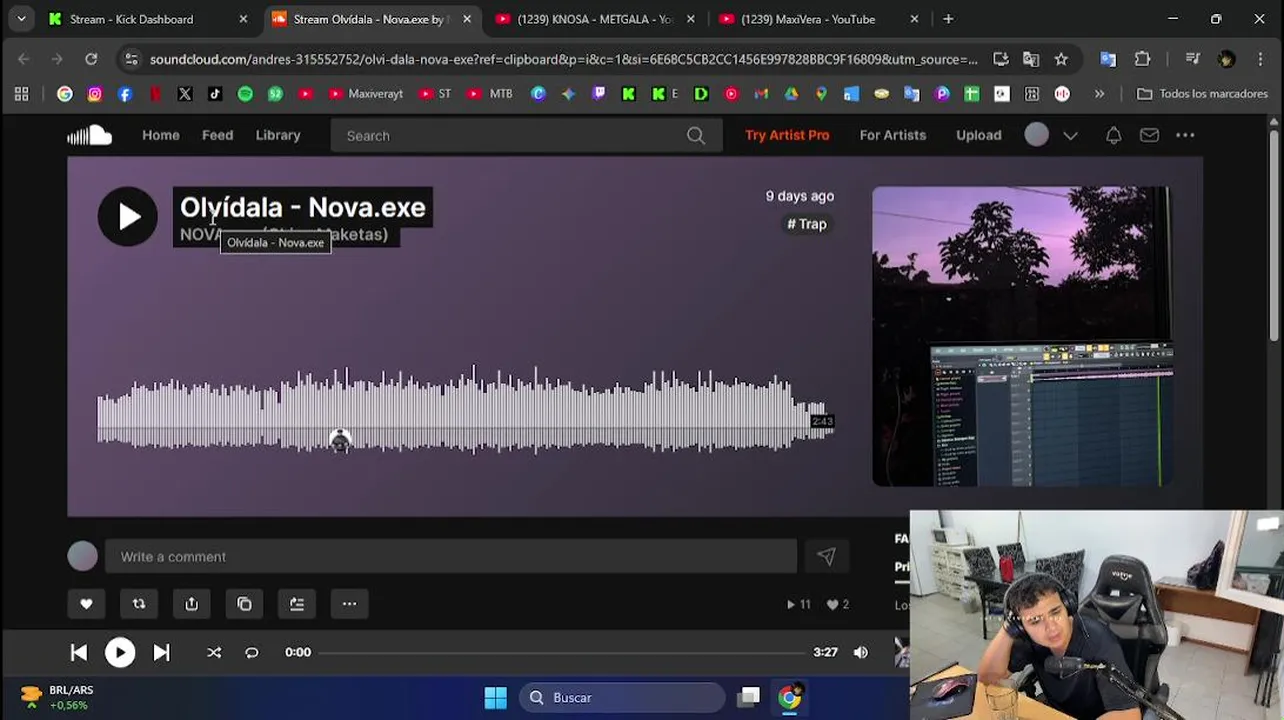Click the search magnifier icon
Image resolution: width=1284 pixels, height=720 pixels.
[696, 136]
